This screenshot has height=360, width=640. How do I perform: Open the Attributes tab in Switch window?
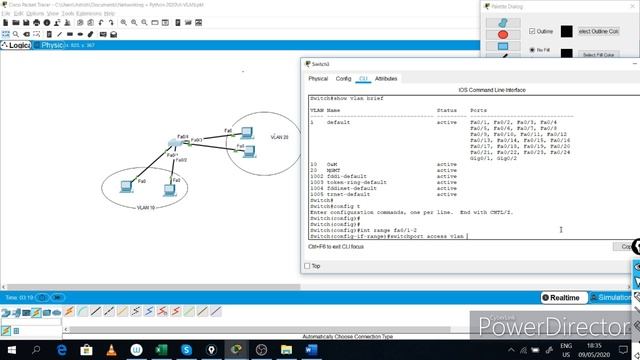pos(386,78)
